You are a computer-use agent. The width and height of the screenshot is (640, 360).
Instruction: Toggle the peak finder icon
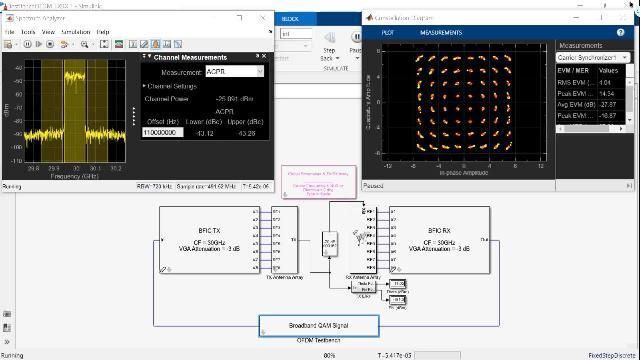[144, 44]
